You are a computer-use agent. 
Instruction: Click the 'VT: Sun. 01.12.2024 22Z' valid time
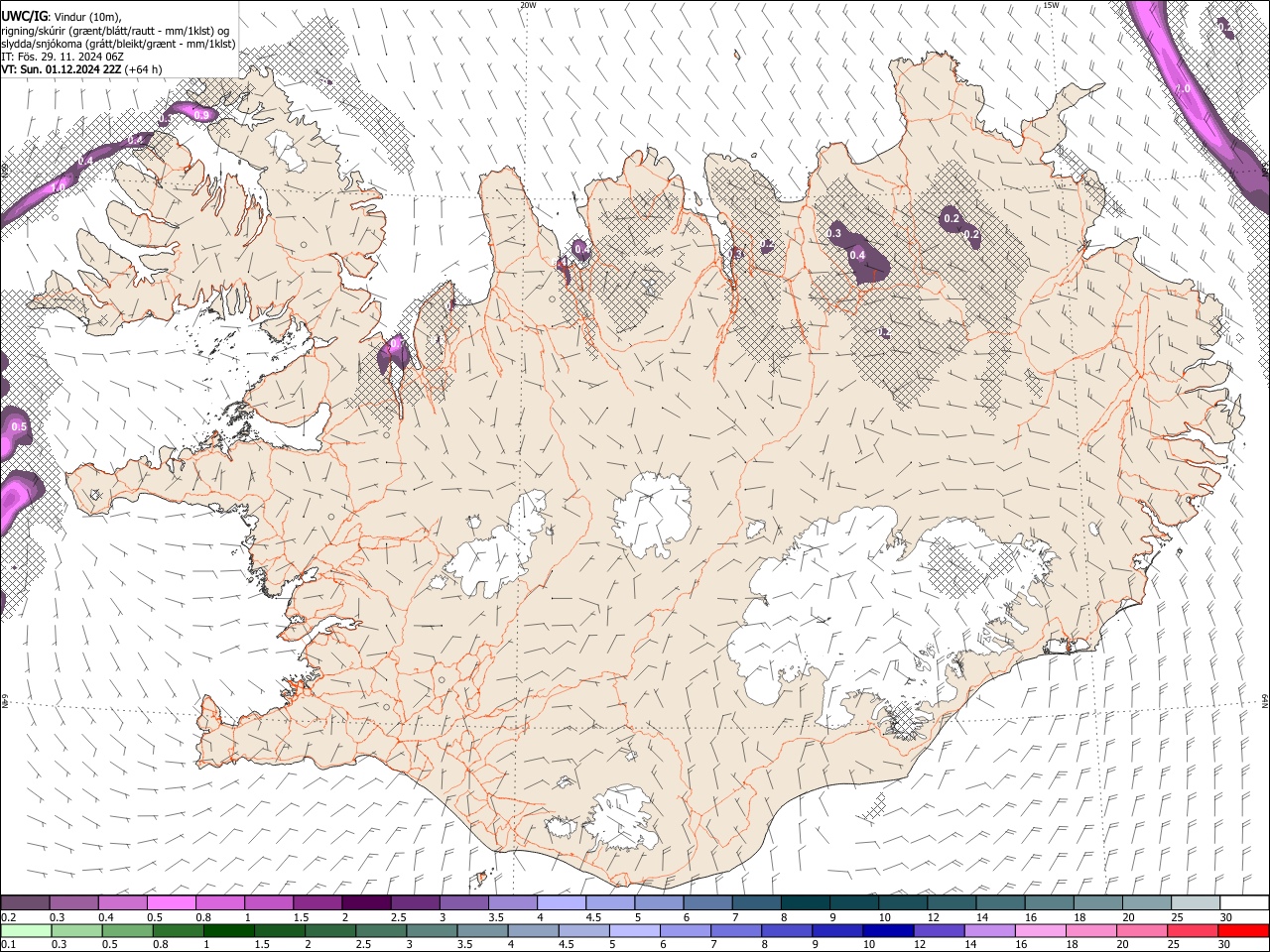[x=62, y=69]
